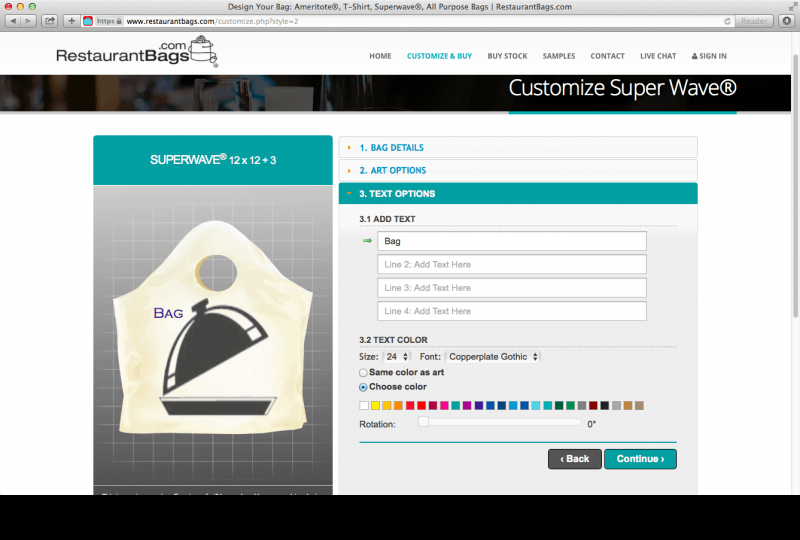This screenshot has height=540, width=800.
Task: Open Contact nav item
Action: tap(607, 56)
